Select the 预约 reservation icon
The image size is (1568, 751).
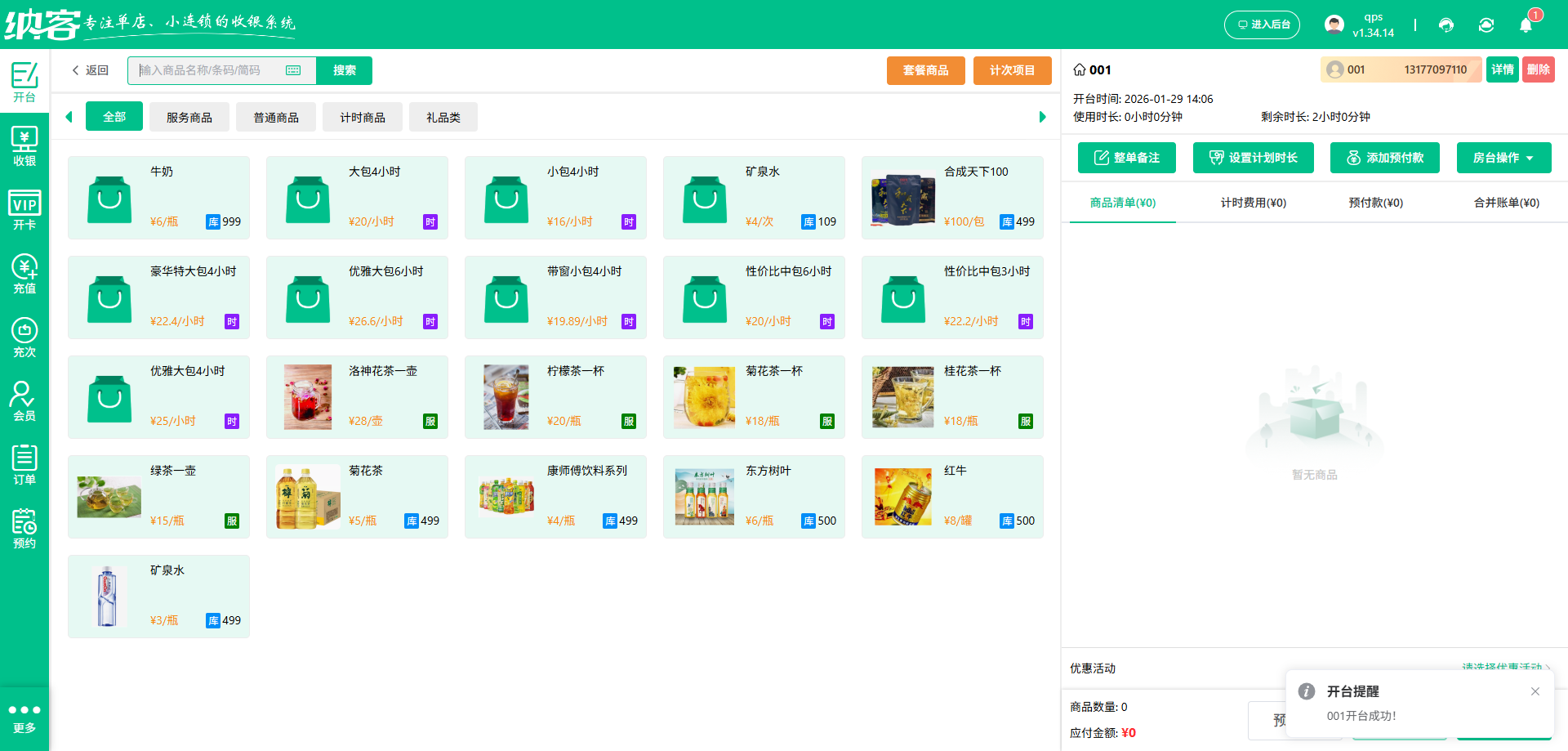click(24, 527)
